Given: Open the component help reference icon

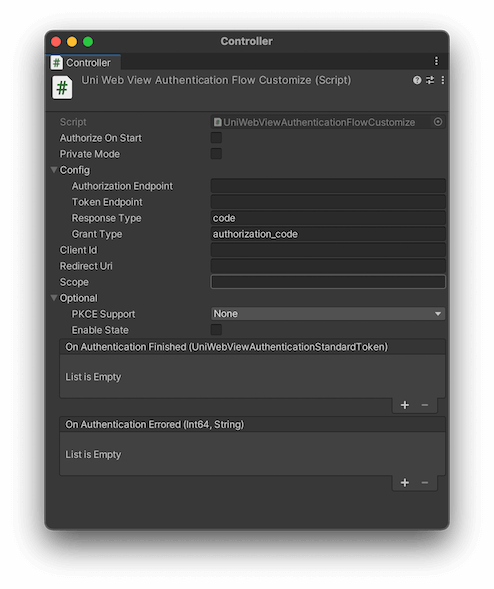Looking at the screenshot, I should [x=417, y=80].
